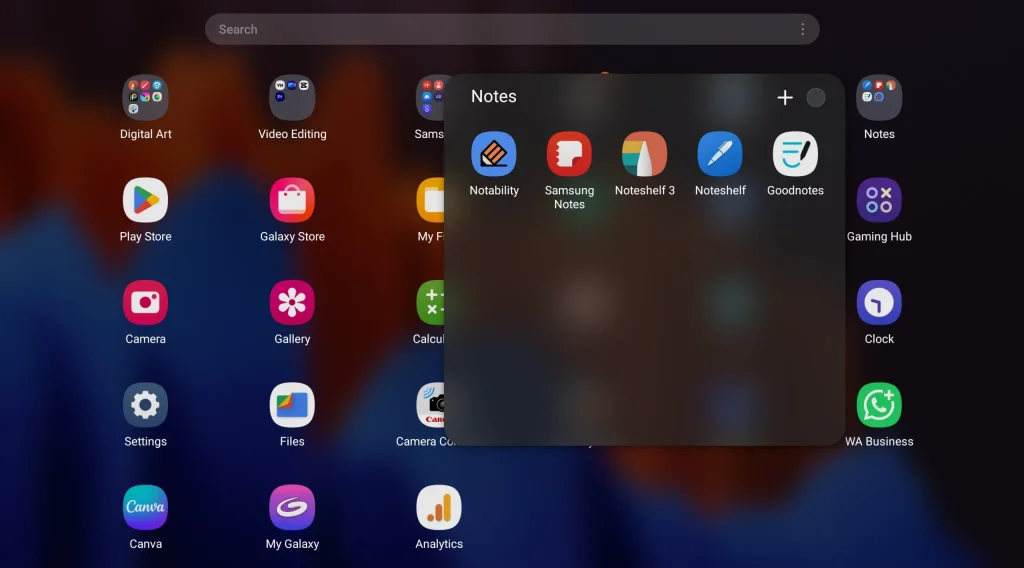Open the Notes folder in the app grid

tap(879, 98)
